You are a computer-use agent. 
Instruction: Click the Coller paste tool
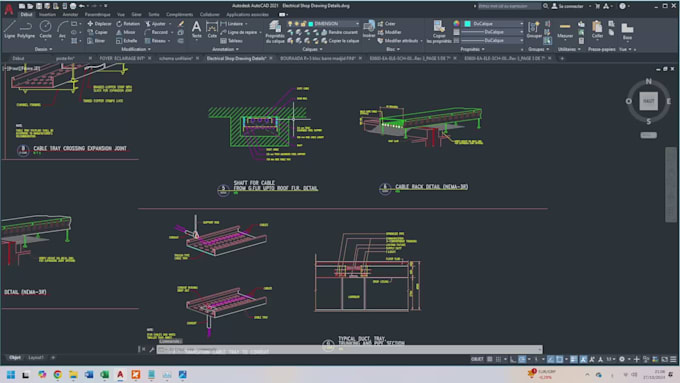tap(597, 29)
